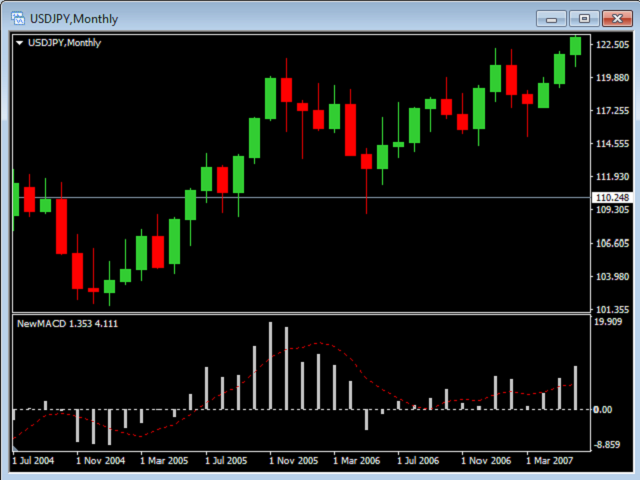640x480 pixels.
Task: Click the 1 Mar 2005 date label
Action: (x=164, y=461)
